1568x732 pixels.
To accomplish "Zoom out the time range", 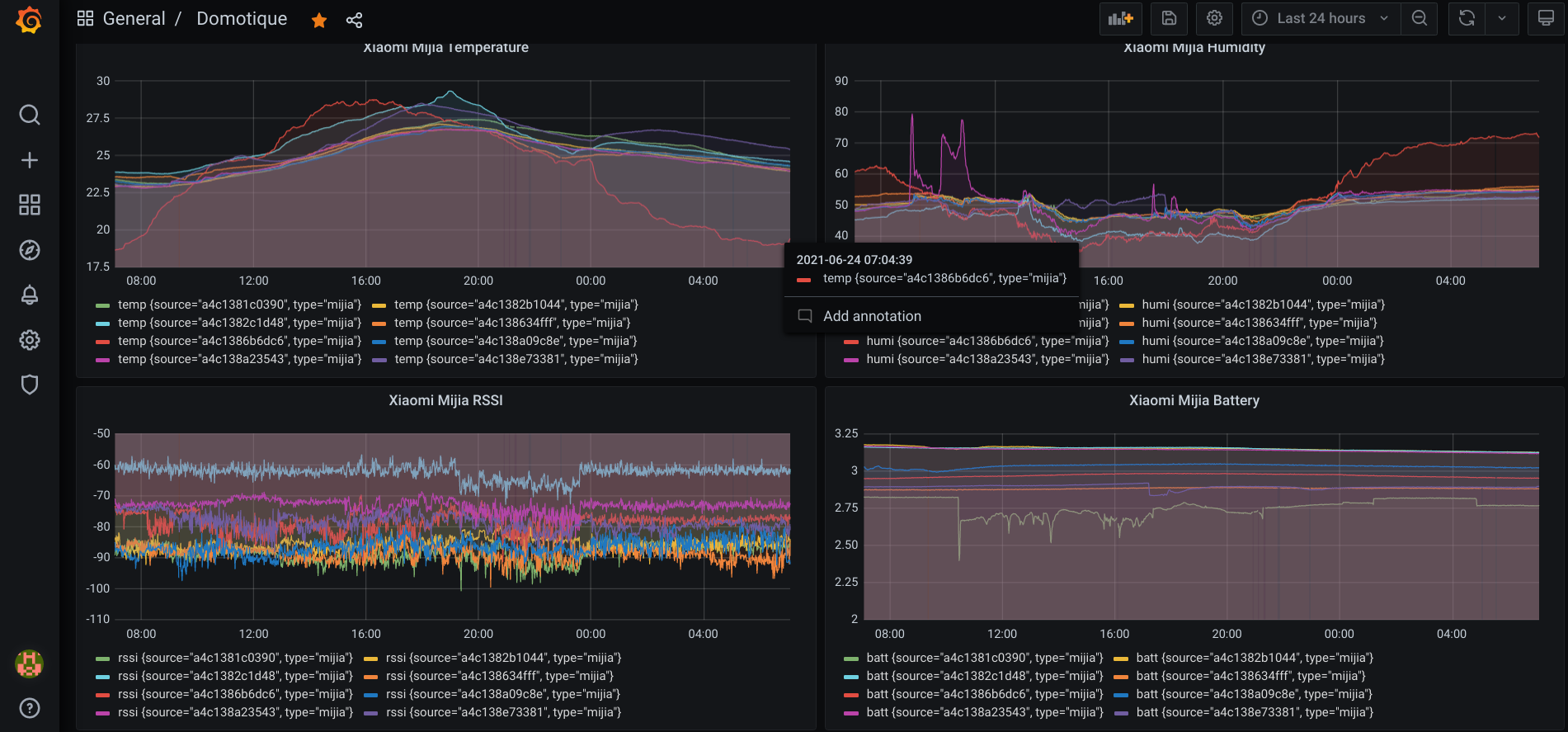I will point(1420,18).
